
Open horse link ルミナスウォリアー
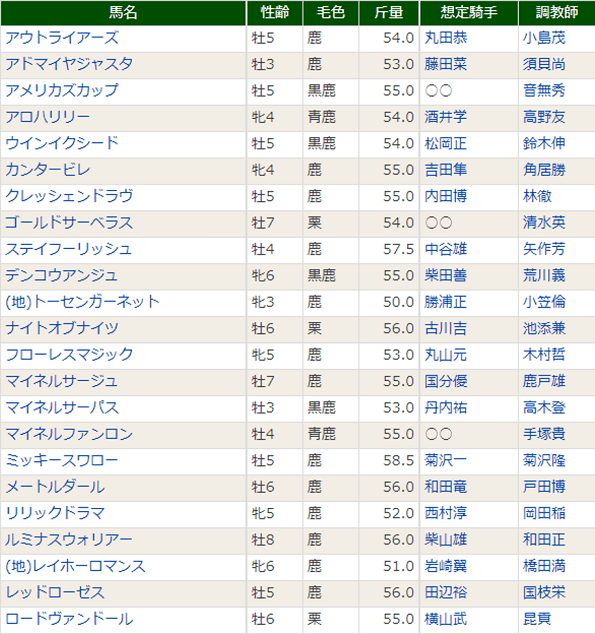pos(69,540)
